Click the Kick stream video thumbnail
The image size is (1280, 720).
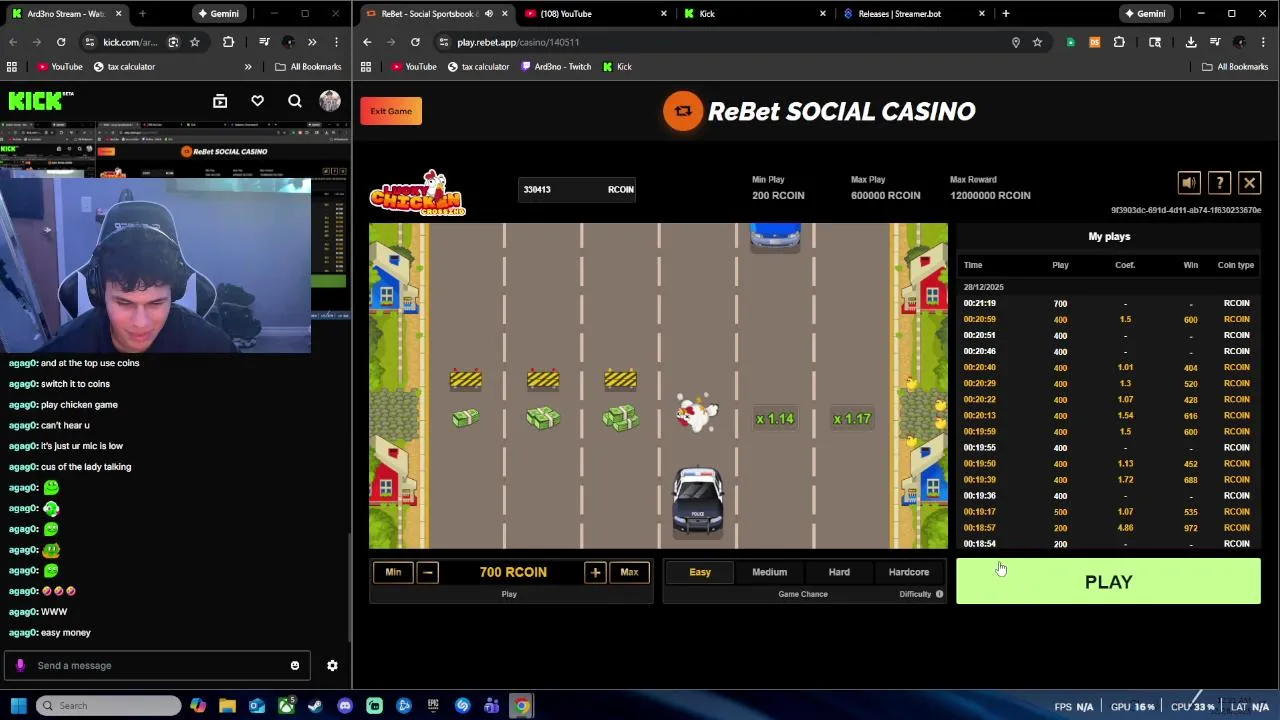tap(175, 239)
